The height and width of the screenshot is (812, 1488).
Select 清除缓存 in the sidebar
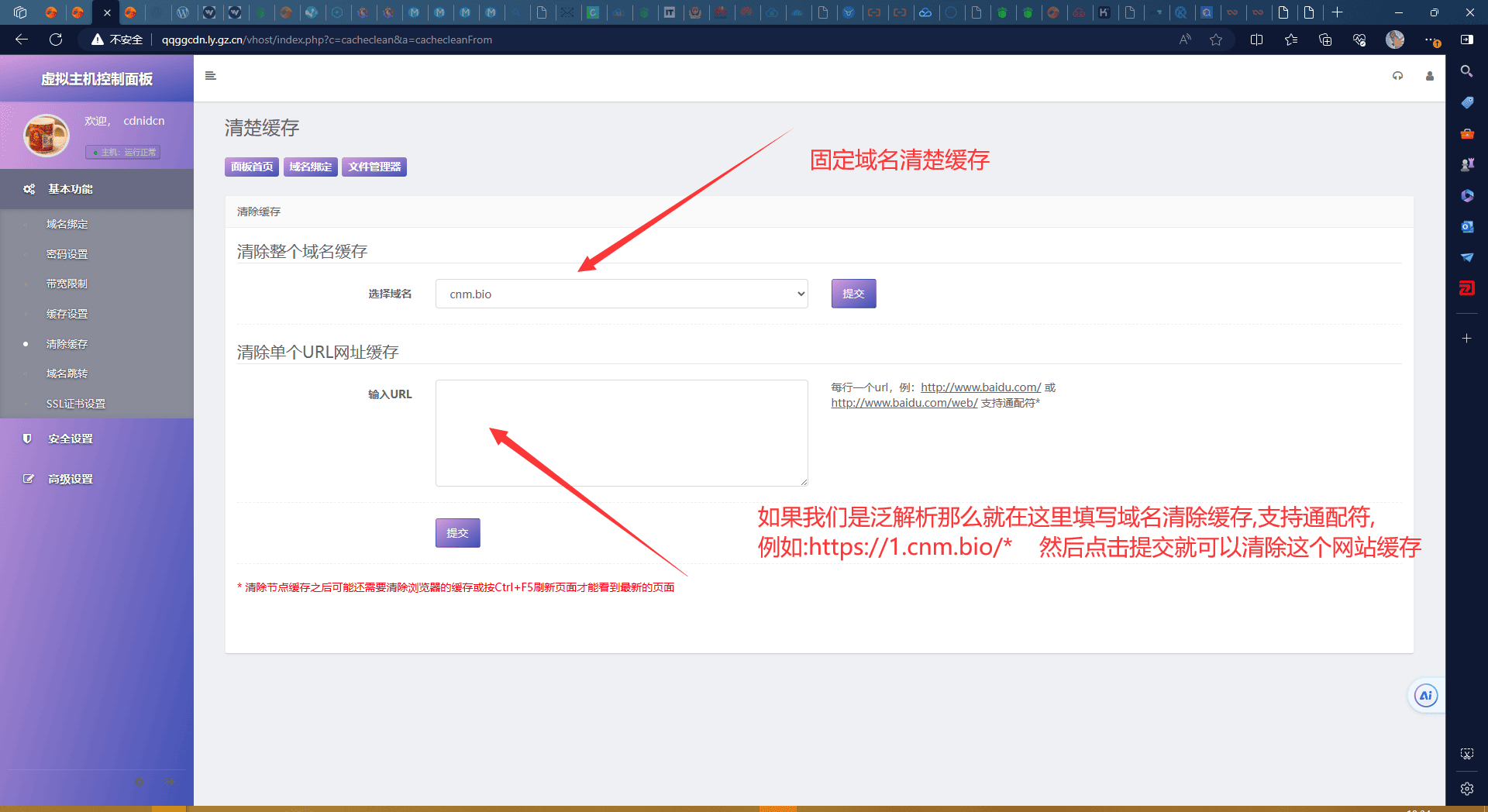coord(67,344)
